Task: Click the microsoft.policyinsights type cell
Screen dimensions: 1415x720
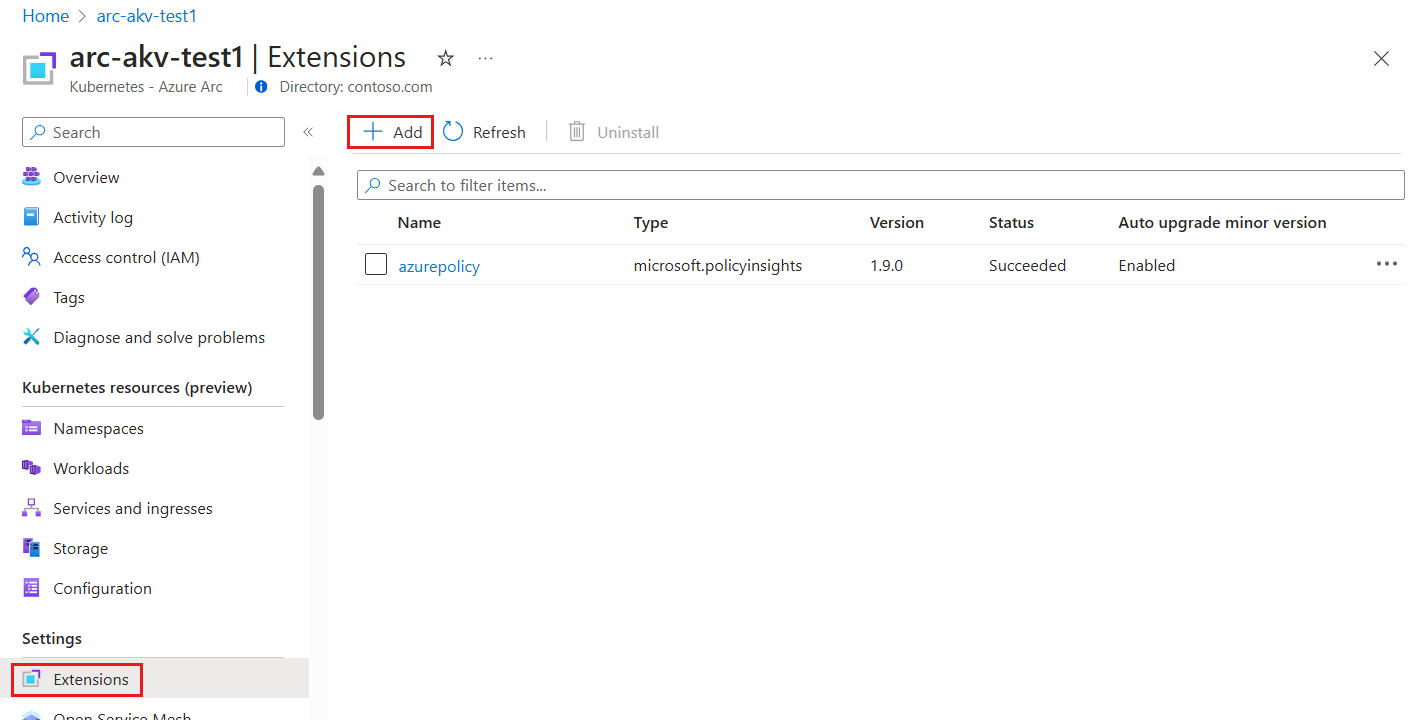Action: [718, 266]
